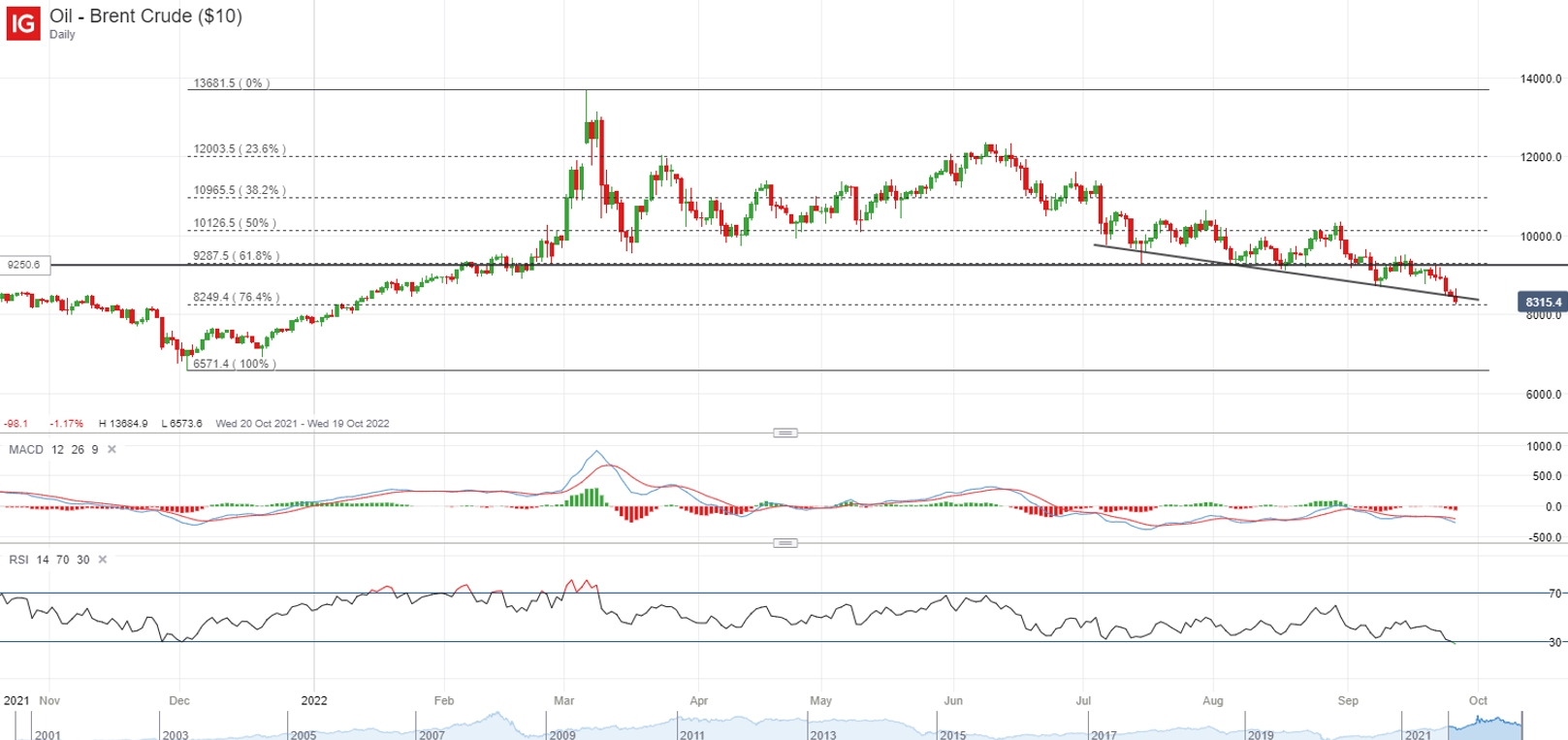1568x740 pixels.
Task: Click the high value H 13684.9
Action: pos(123,424)
